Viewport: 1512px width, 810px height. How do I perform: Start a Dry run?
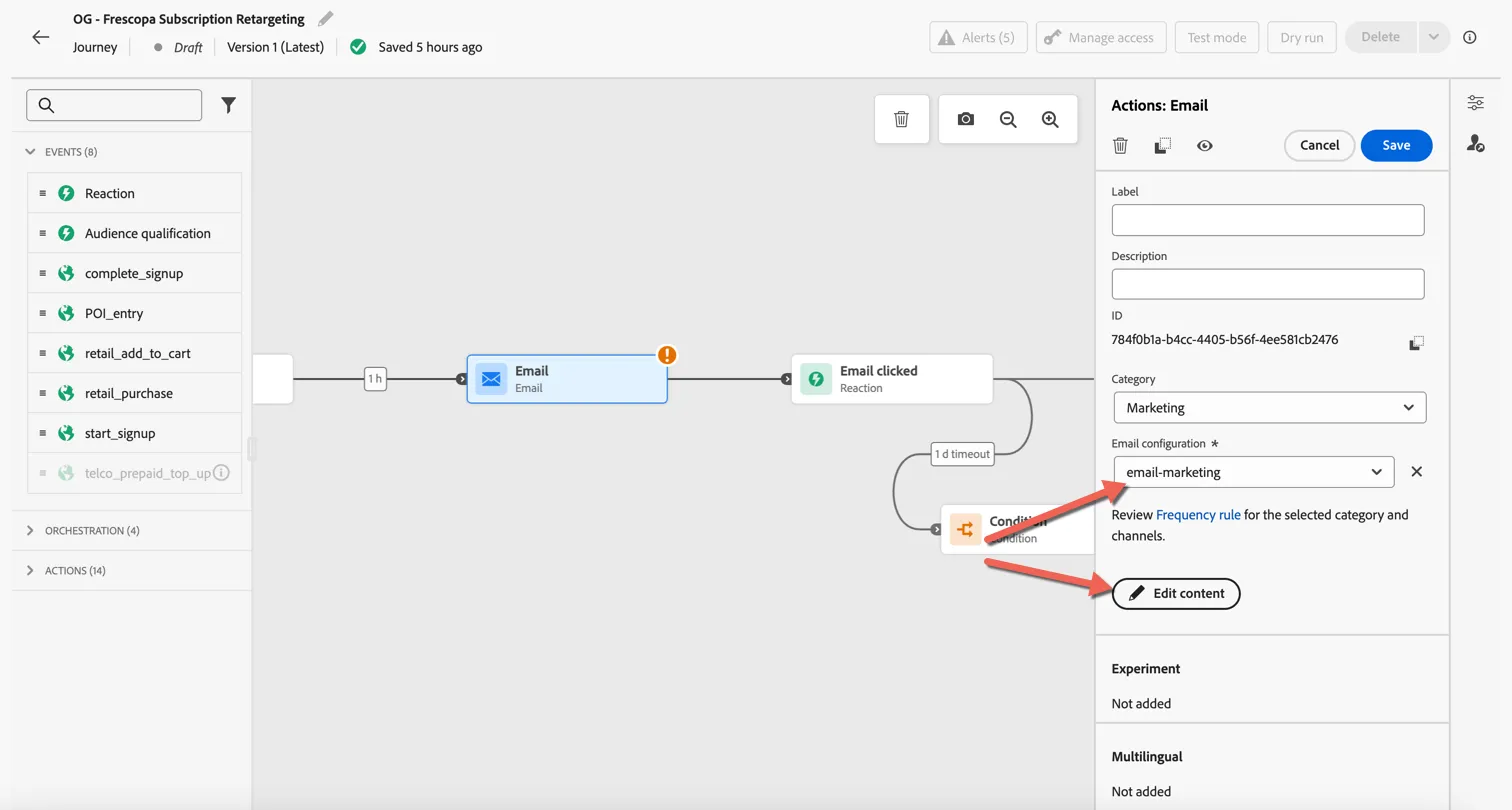tap(1302, 37)
